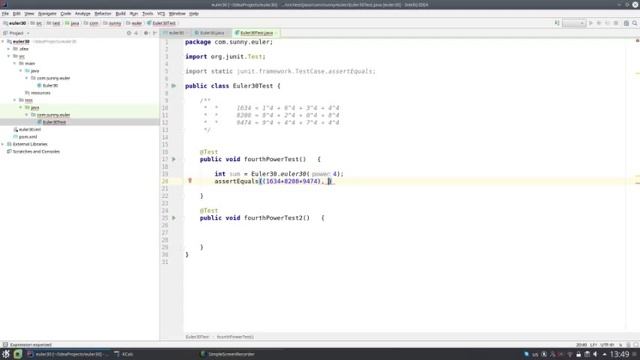Click fourthPowerTest() breadcrumb below editor
This screenshot has height=360, width=640.
(x=235, y=337)
